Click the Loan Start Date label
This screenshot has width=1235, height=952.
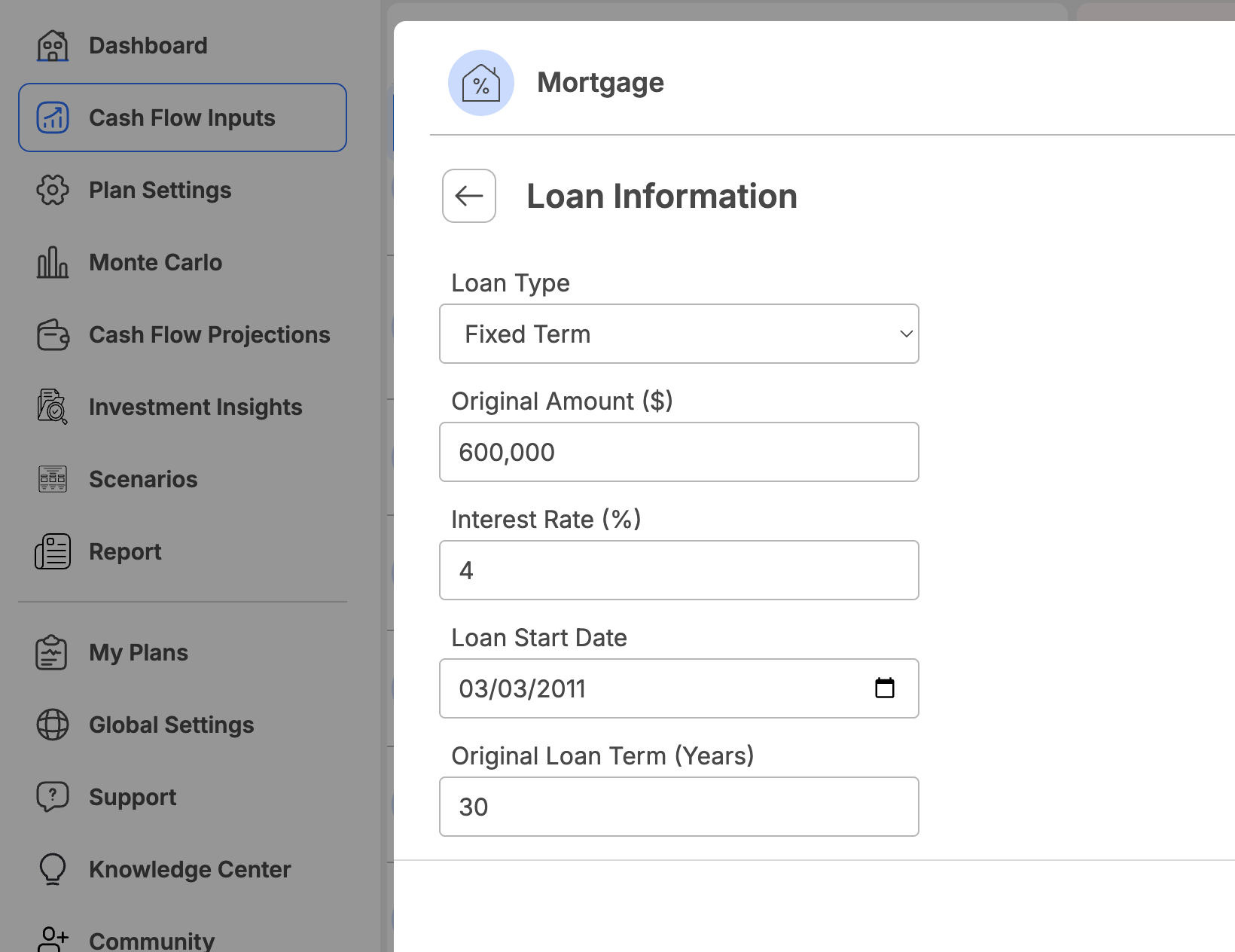539,638
